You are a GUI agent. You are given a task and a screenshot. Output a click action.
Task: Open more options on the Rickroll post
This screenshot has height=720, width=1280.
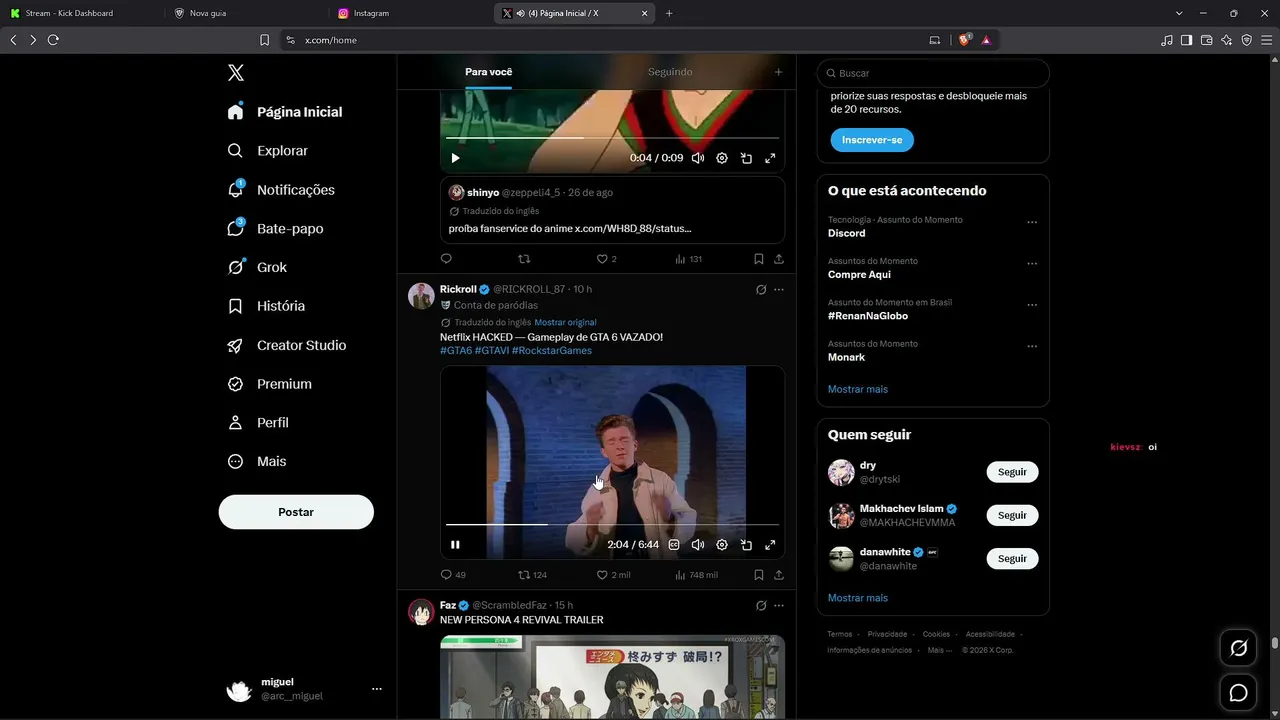pyautogui.click(x=779, y=290)
